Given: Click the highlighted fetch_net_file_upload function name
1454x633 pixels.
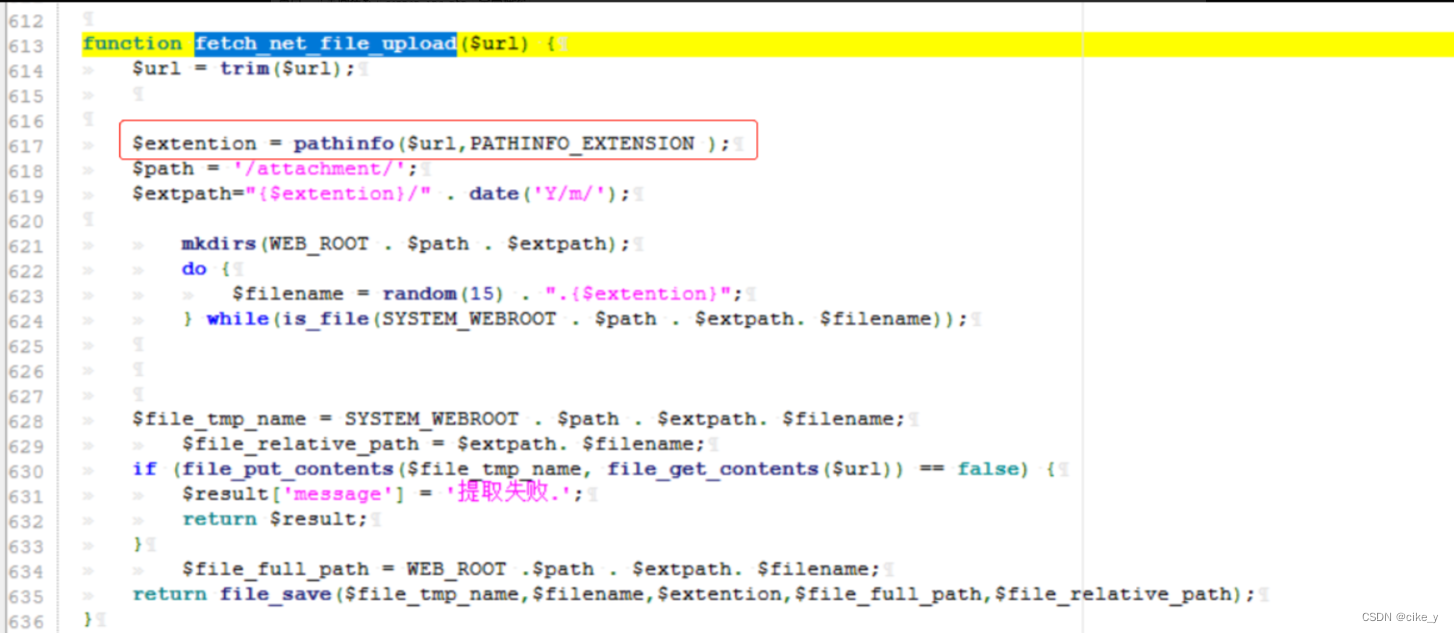Looking at the screenshot, I should (326, 44).
